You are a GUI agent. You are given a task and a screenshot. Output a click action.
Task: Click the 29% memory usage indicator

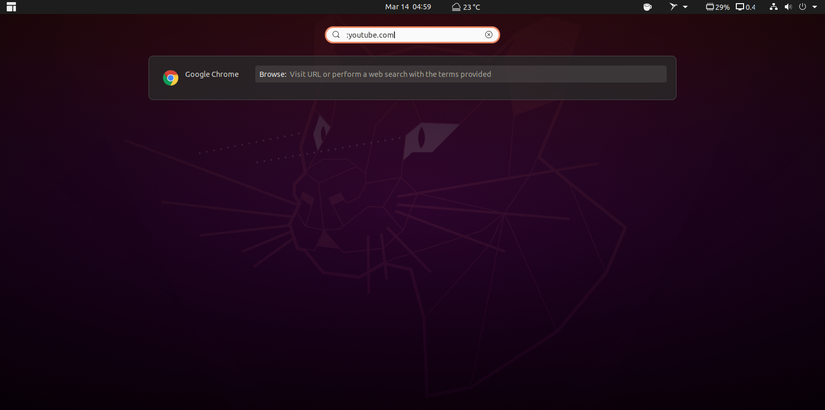(718, 7)
